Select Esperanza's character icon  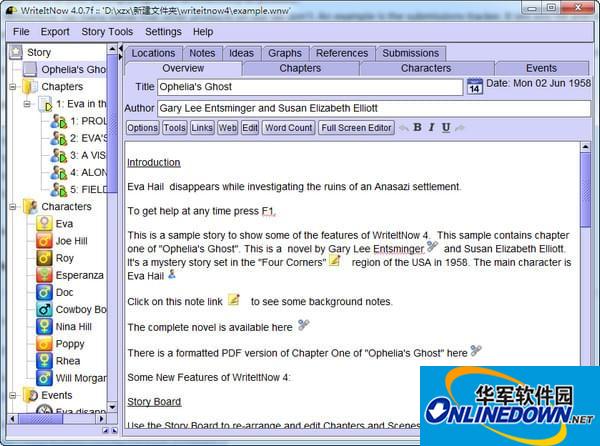(x=44, y=275)
